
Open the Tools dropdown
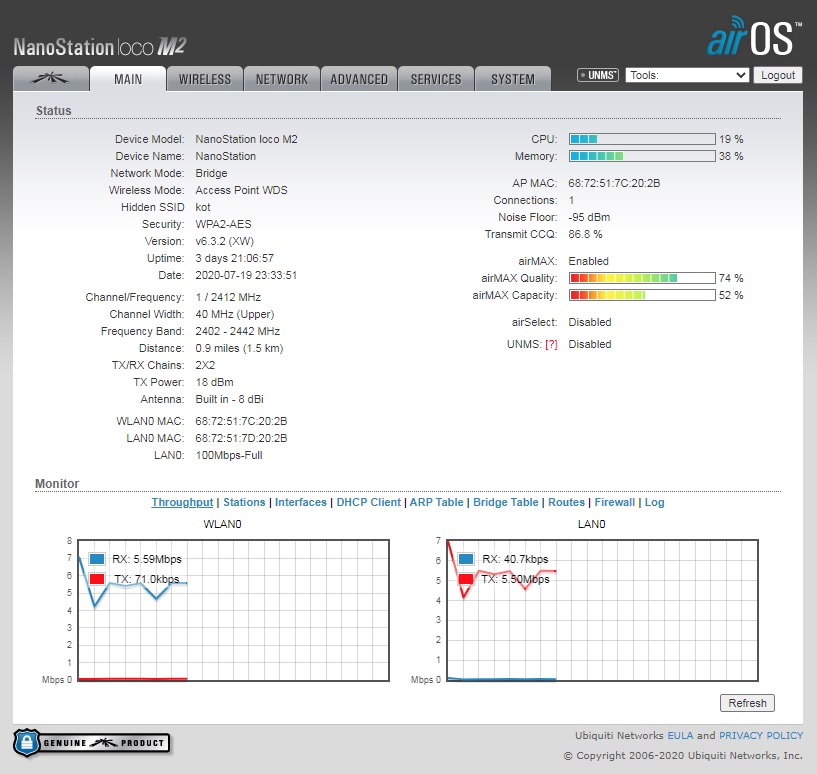(x=687, y=75)
